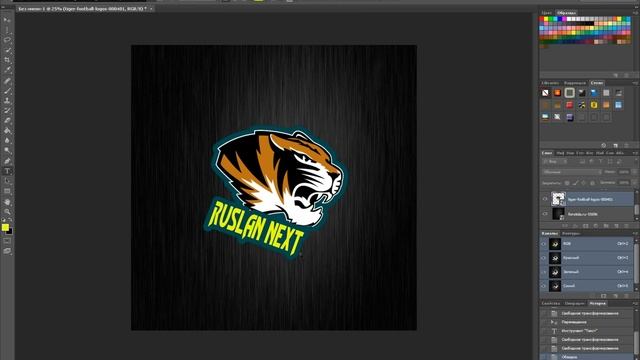640x360 pixels.
Task: Hide the tiger-football-logos layer
Action: 545,199
